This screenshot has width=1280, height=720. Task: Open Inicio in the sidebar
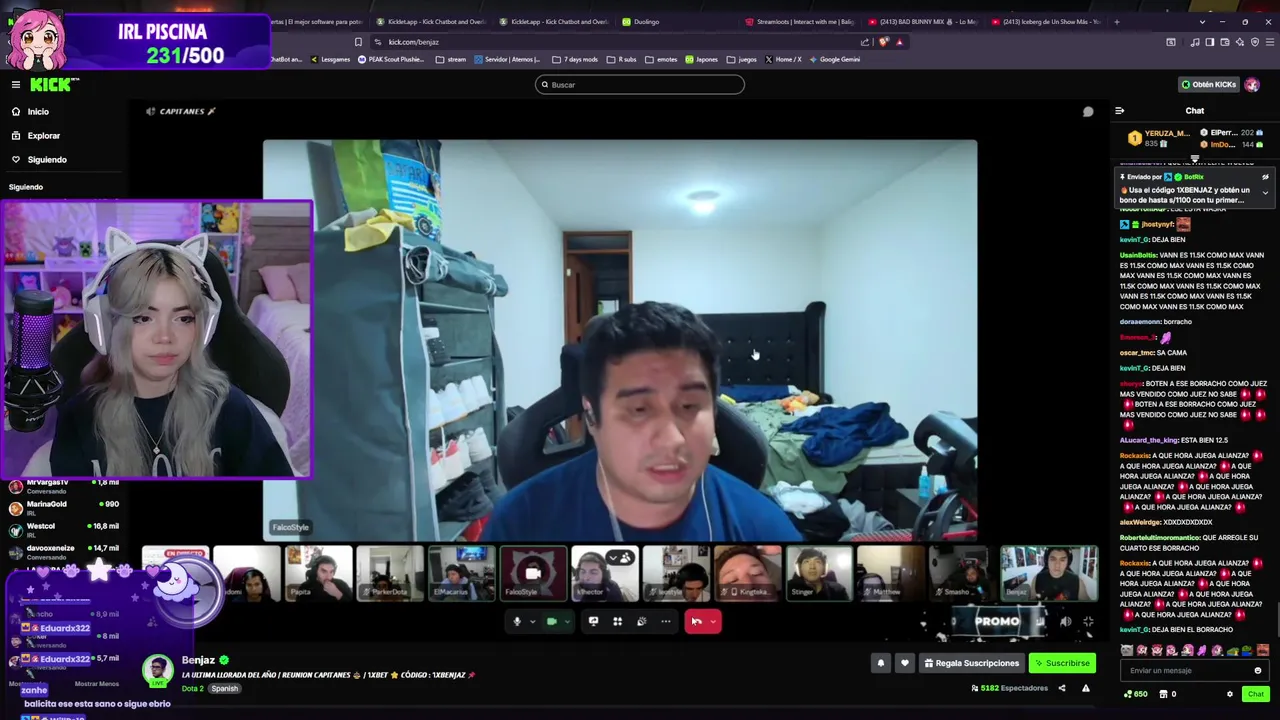point(38,111)
